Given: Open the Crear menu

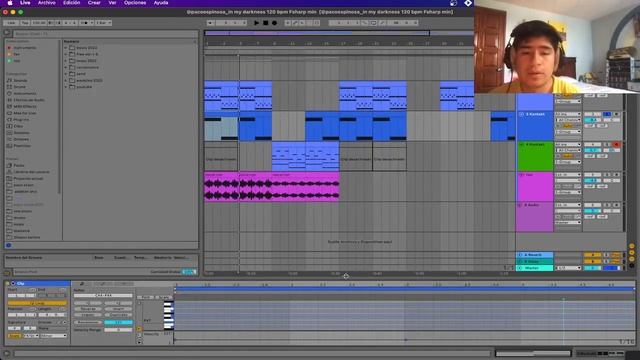Looking at the screenshot, I should pos(94,3).
